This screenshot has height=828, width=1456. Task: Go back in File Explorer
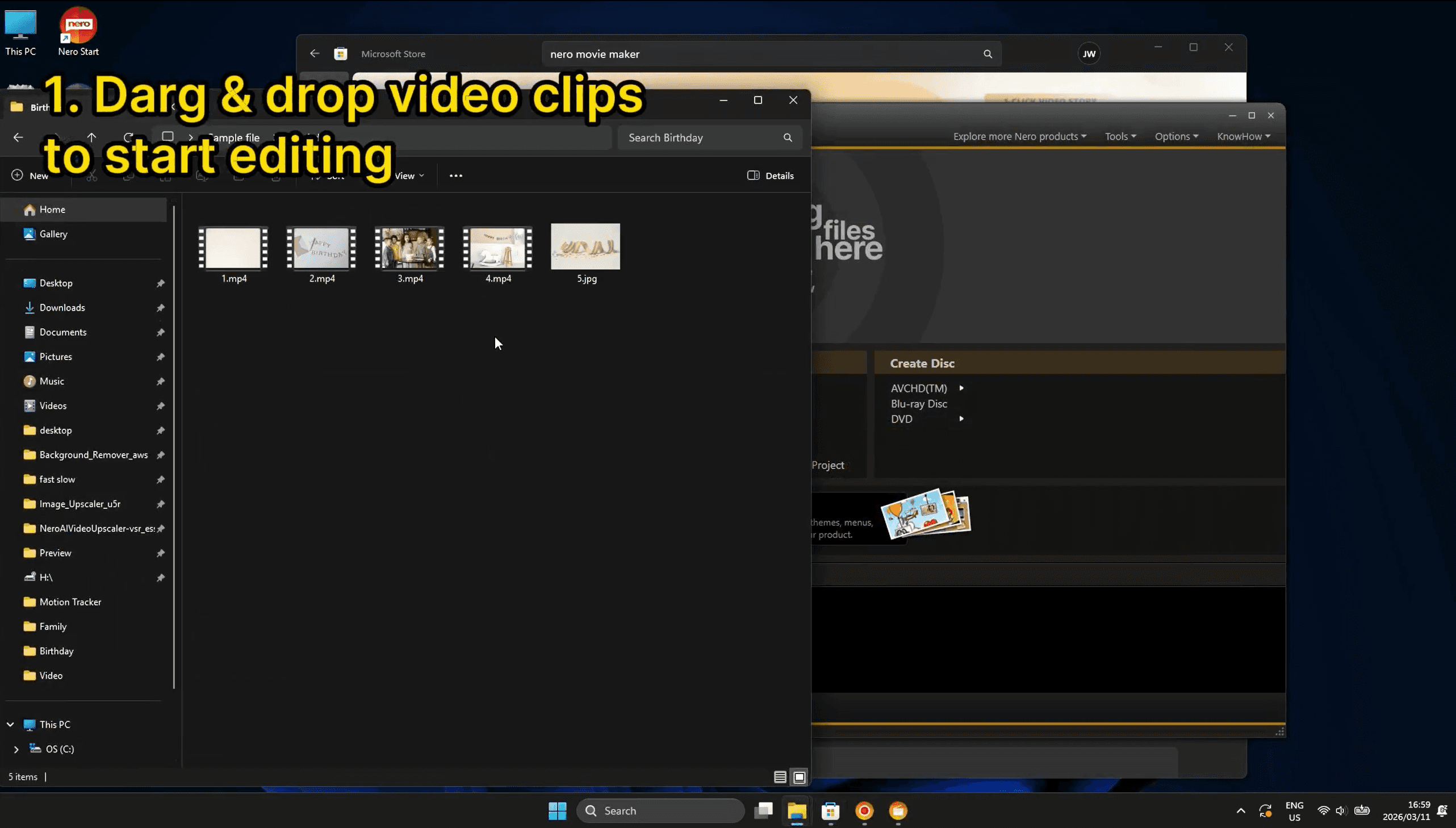18,137
